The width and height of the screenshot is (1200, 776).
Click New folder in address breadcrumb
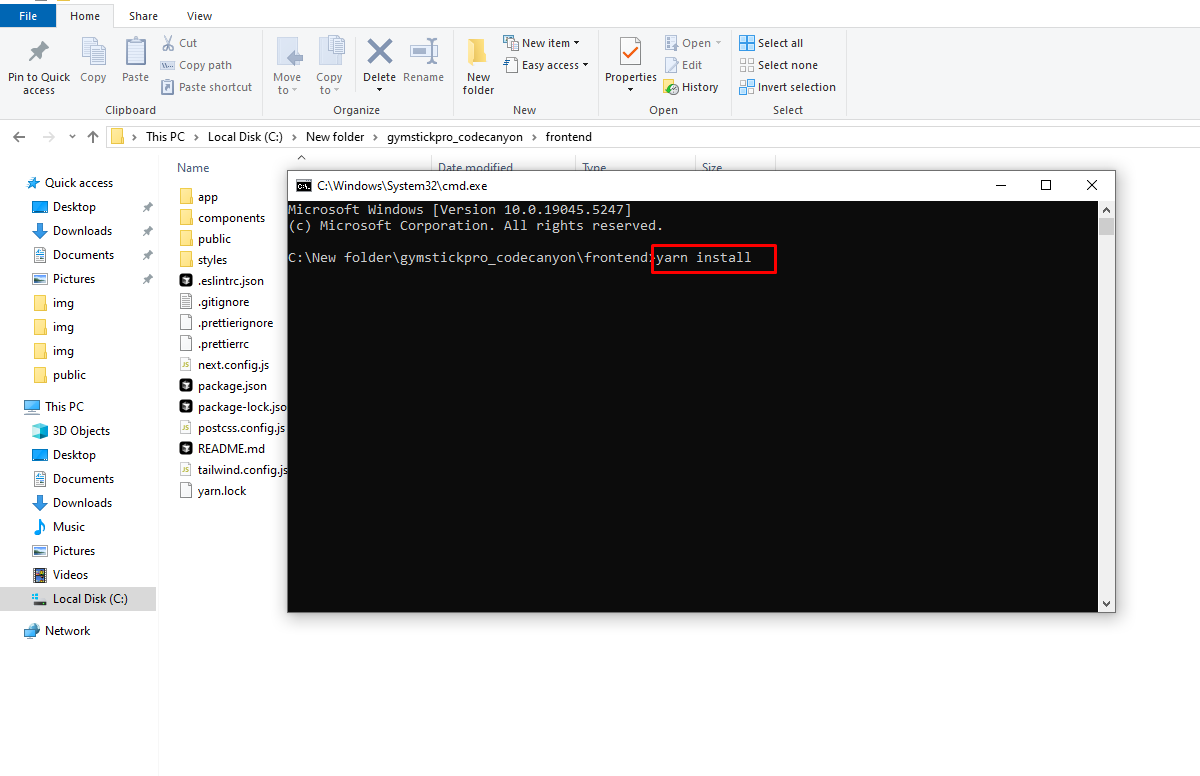[334, 137]
